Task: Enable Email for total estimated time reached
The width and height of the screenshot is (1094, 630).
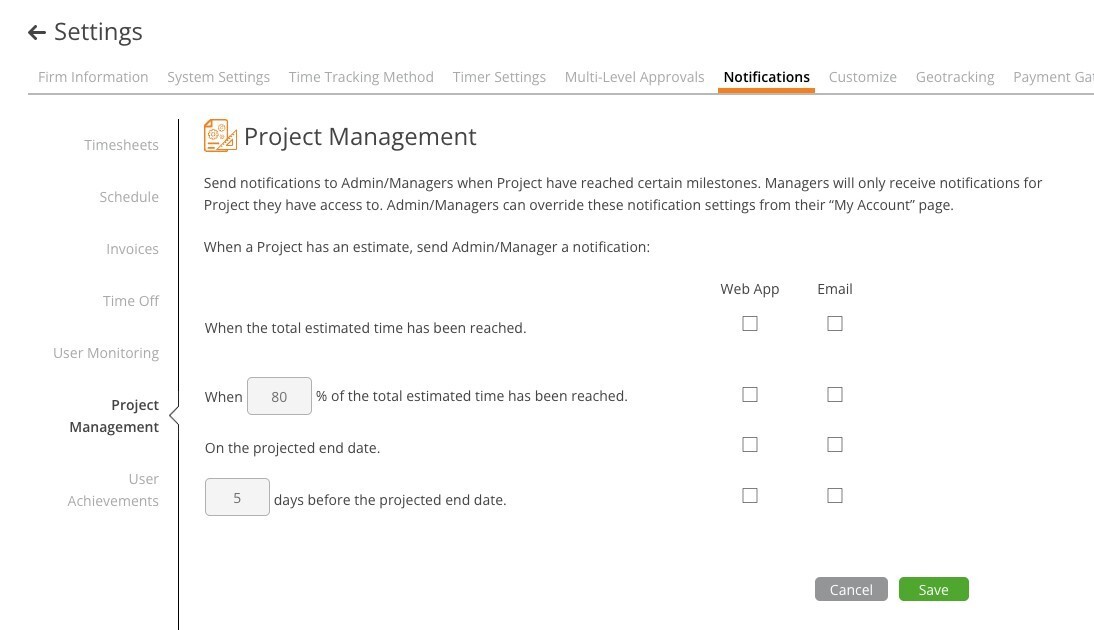Action: point(834,324)
